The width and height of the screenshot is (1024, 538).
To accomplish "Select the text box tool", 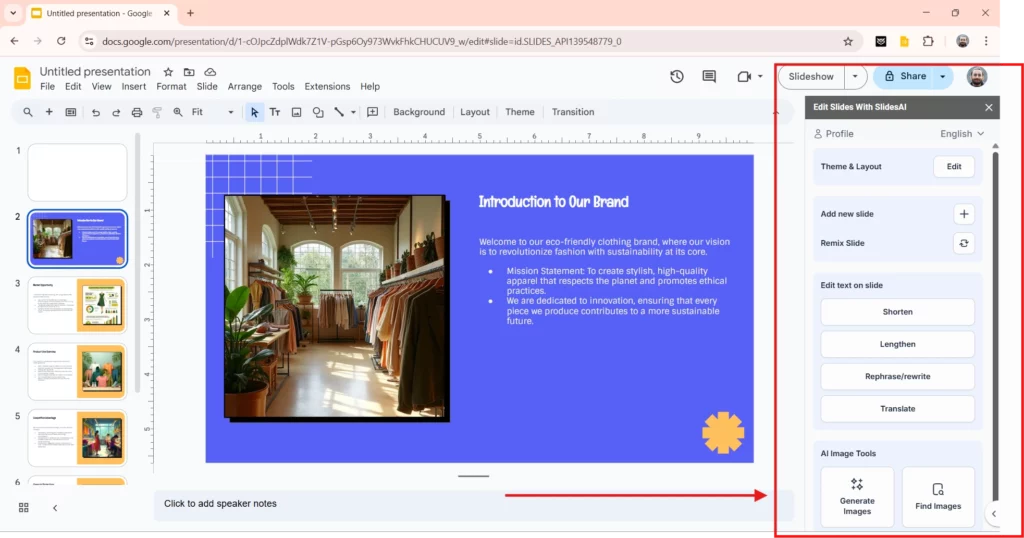I will pos(275,113).
